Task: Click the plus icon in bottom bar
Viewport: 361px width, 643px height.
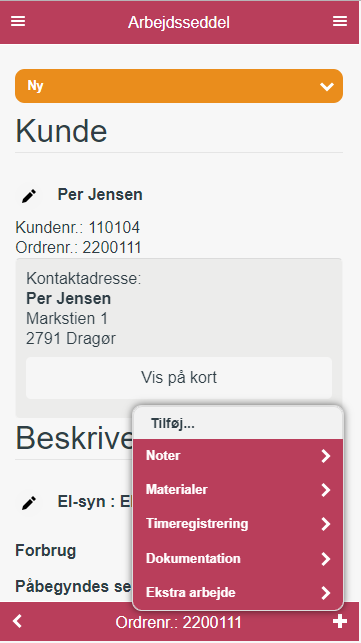Action: (340, 621)
